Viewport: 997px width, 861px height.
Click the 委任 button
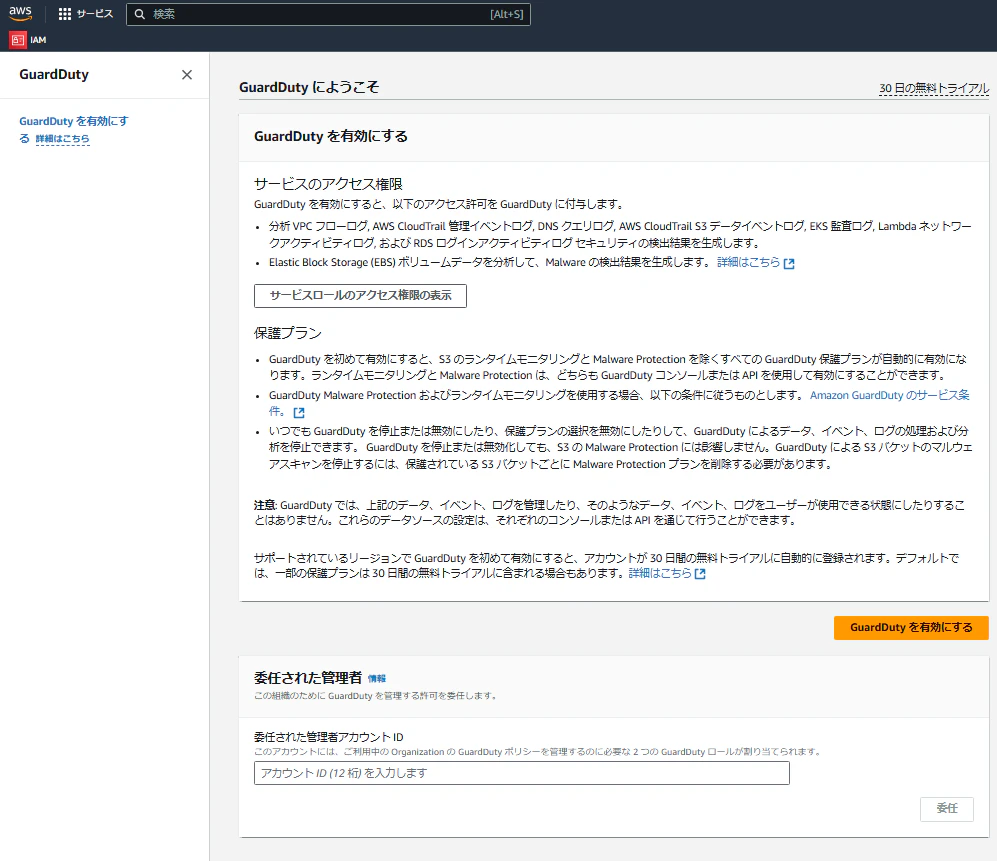946,808
